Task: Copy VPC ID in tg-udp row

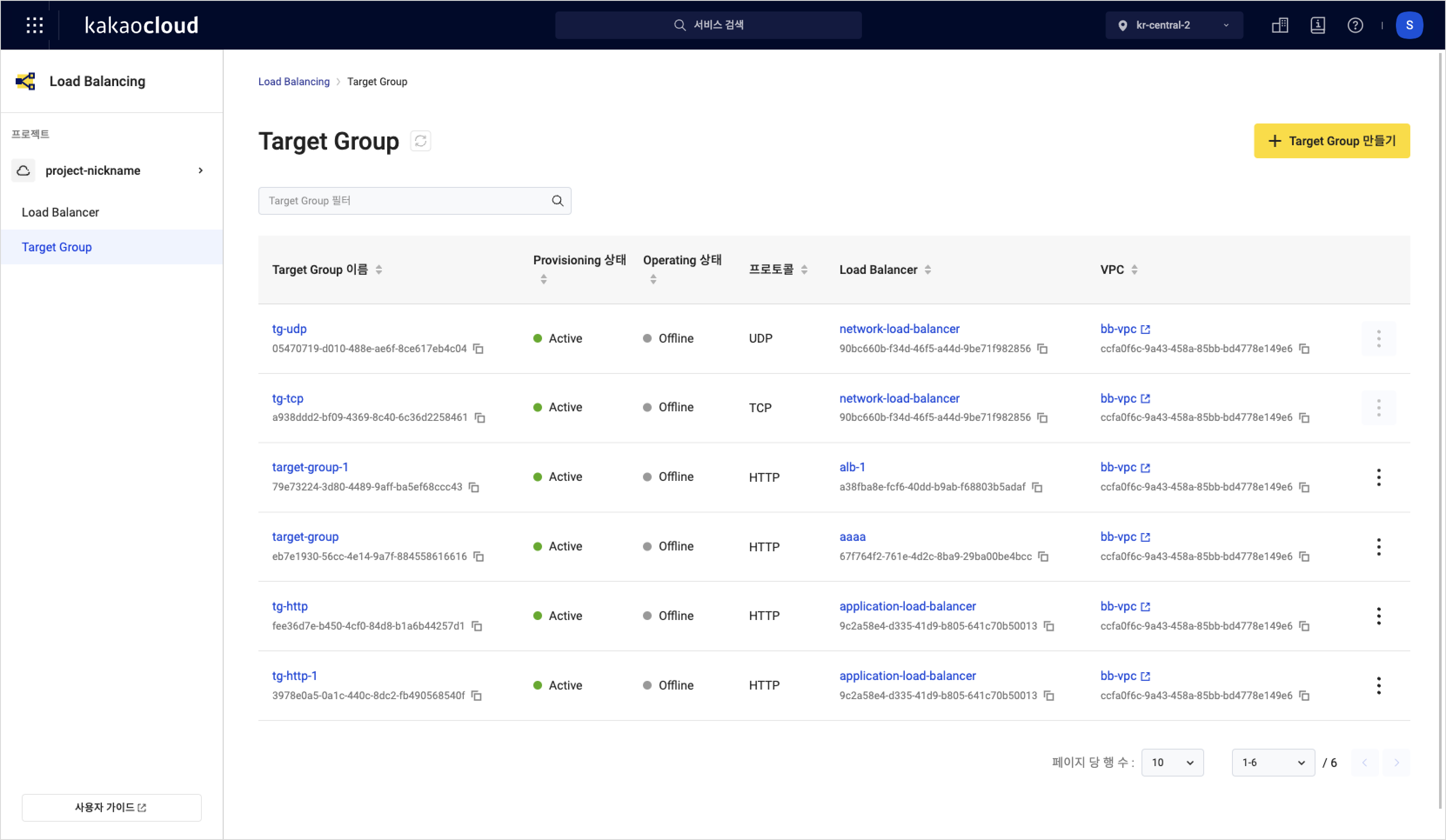Action: (x=1304, y=349)
